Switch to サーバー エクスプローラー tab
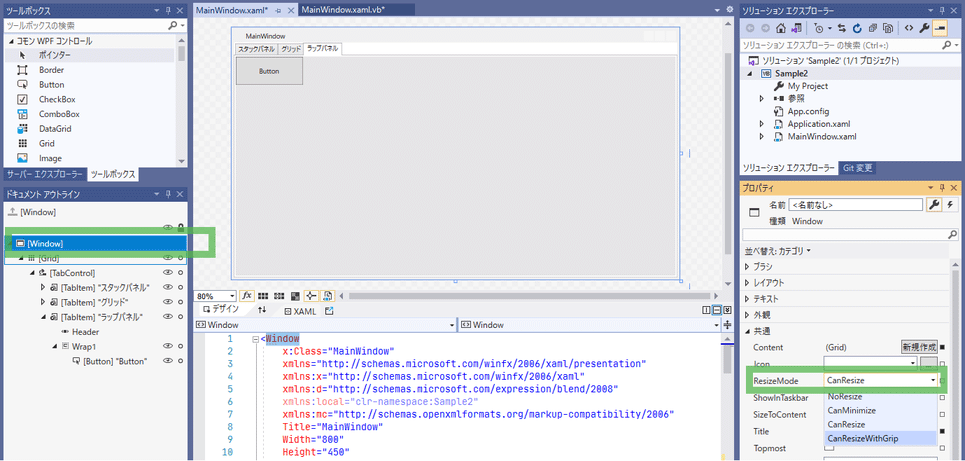 pyautogui.click(x=44, y=174)
